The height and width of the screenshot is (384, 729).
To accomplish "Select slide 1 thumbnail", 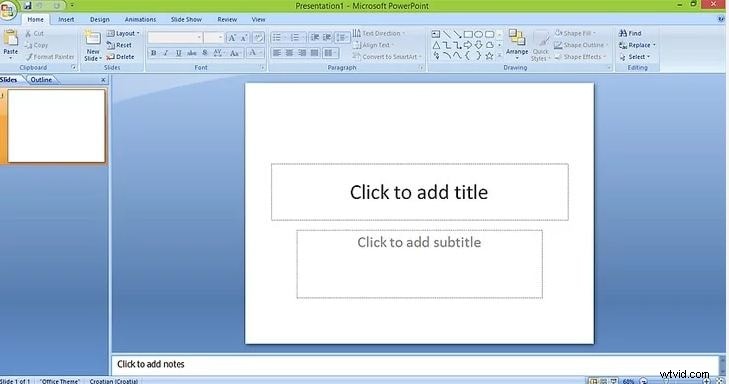I will 56,126.
